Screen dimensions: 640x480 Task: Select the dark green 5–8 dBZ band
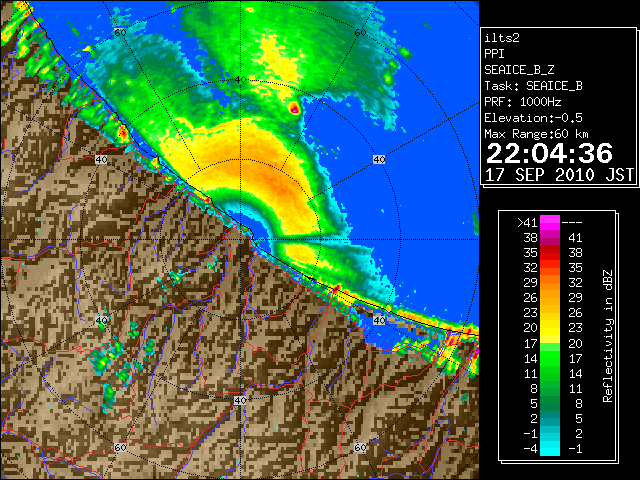(x=550, y=403)
